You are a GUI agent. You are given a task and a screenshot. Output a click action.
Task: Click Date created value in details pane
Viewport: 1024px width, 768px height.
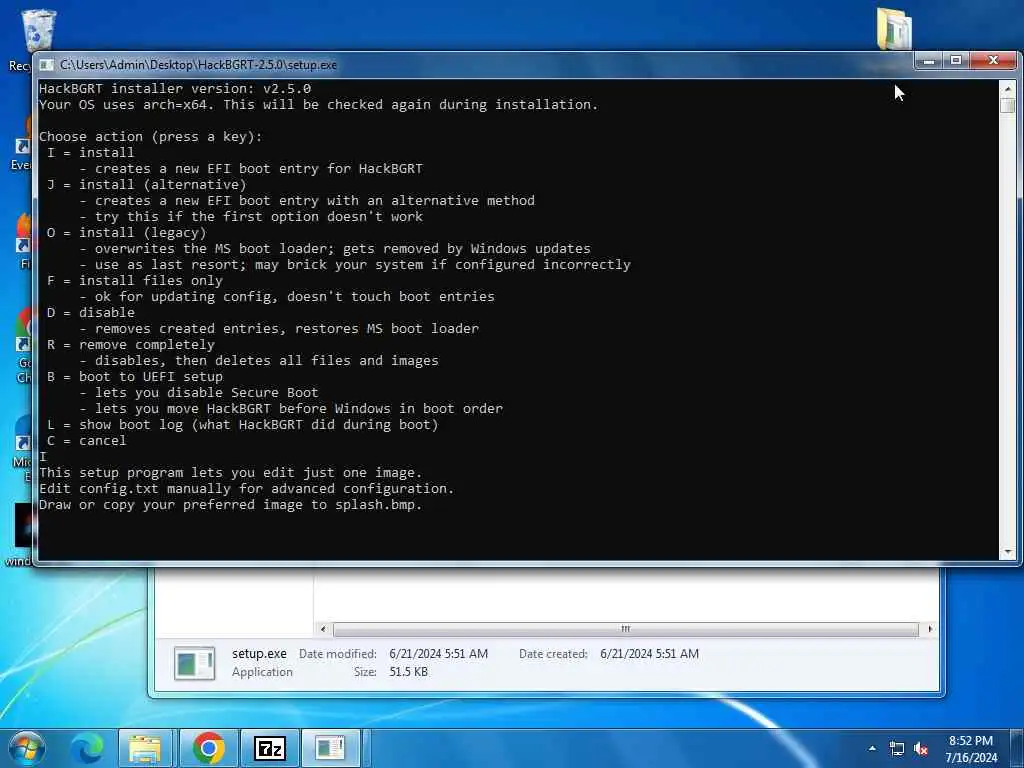click(649, 654)
